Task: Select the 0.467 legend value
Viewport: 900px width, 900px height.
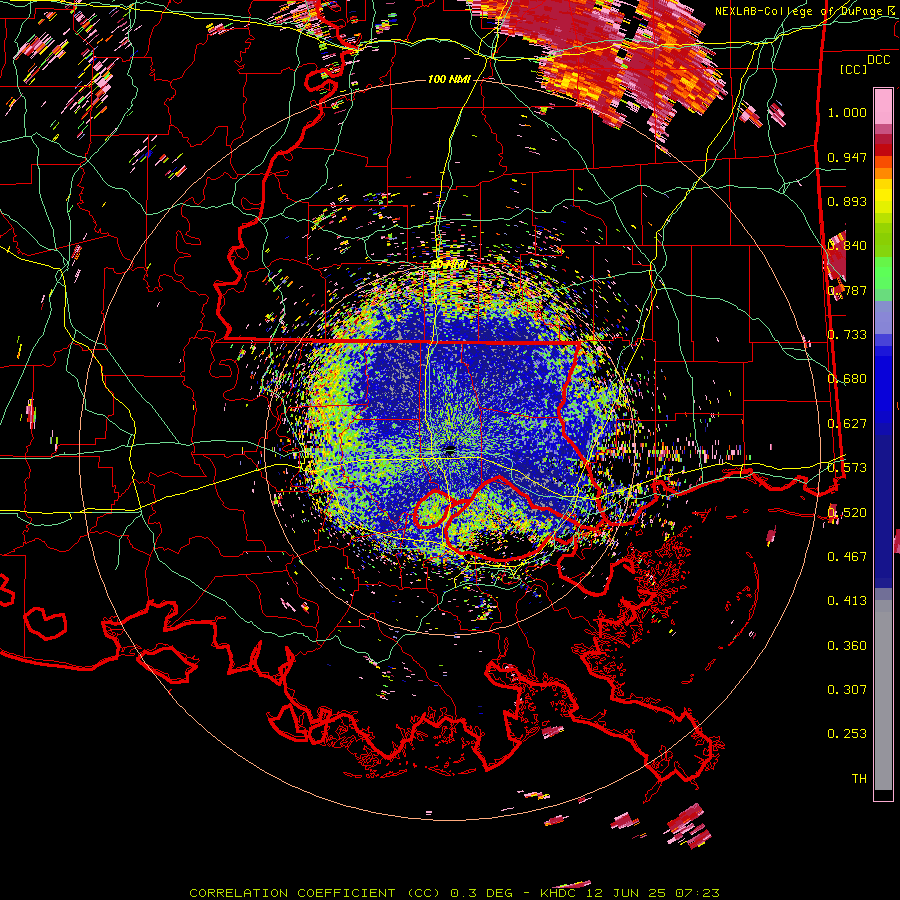Action: (847, 557)
